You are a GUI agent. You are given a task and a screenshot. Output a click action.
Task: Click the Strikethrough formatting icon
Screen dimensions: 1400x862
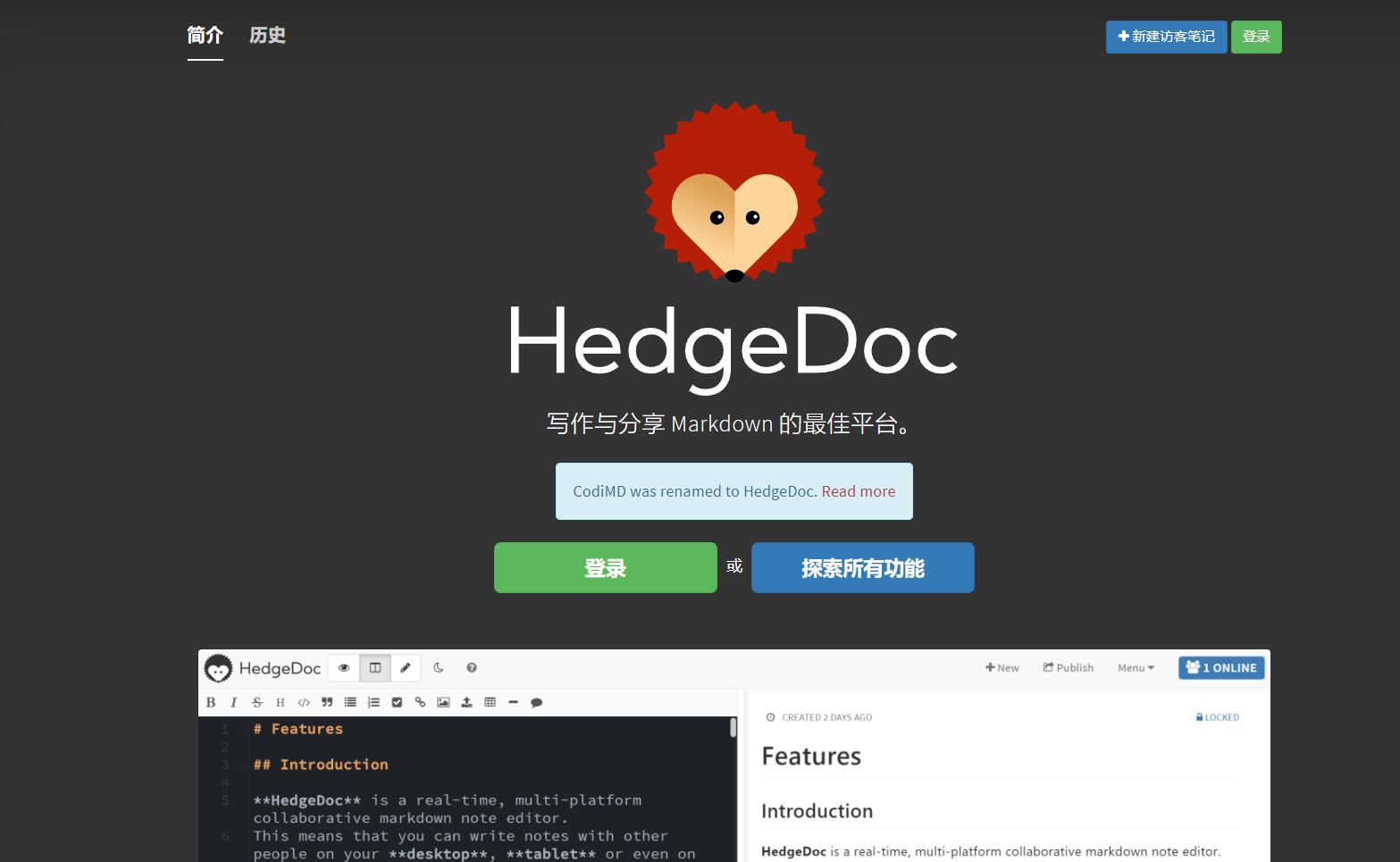pos(257,703)
